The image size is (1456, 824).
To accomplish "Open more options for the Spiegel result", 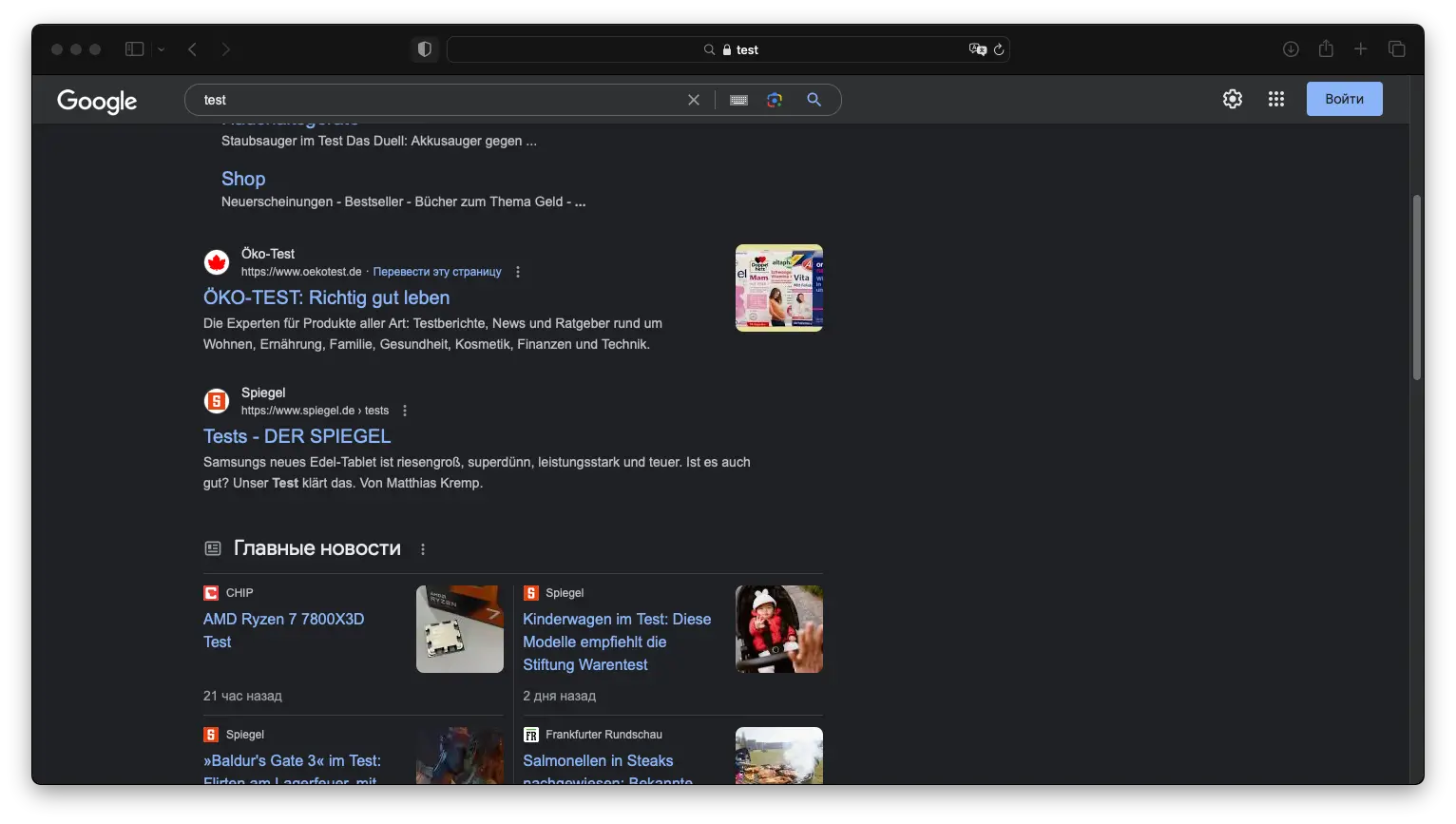I will tap(405, 411).
